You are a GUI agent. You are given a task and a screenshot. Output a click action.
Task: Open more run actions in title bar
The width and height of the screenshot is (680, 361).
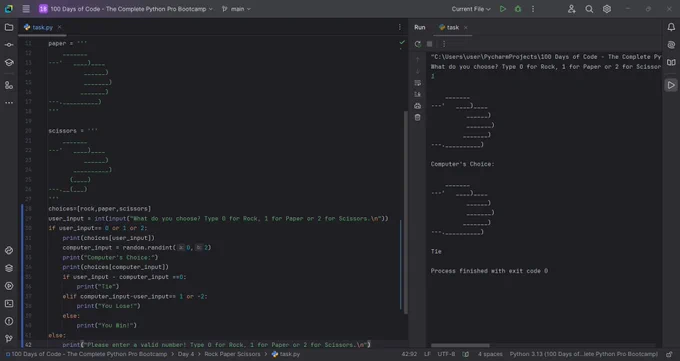click(533, 9)
